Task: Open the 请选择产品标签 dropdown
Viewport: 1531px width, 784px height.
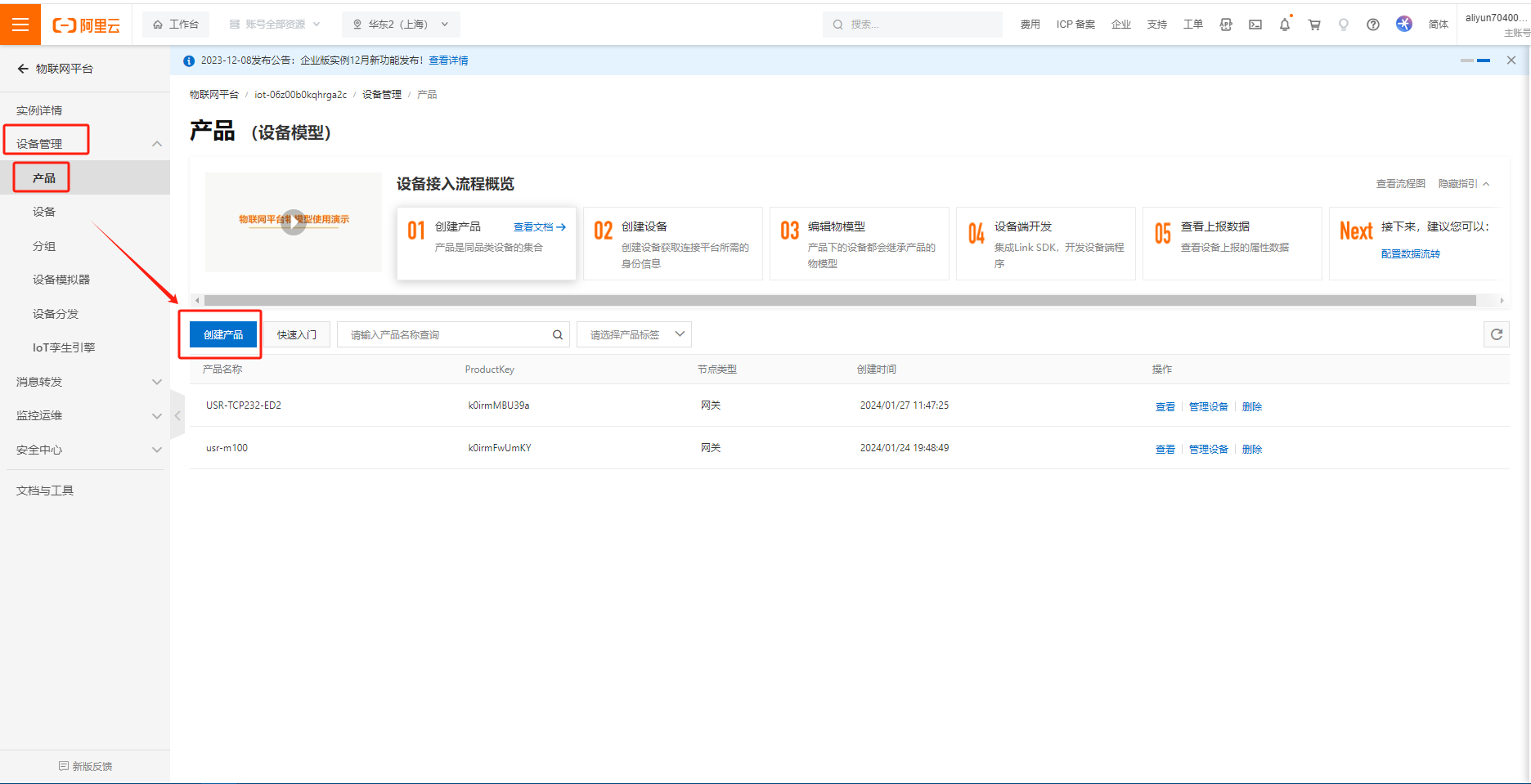Action: coord(634,334)
